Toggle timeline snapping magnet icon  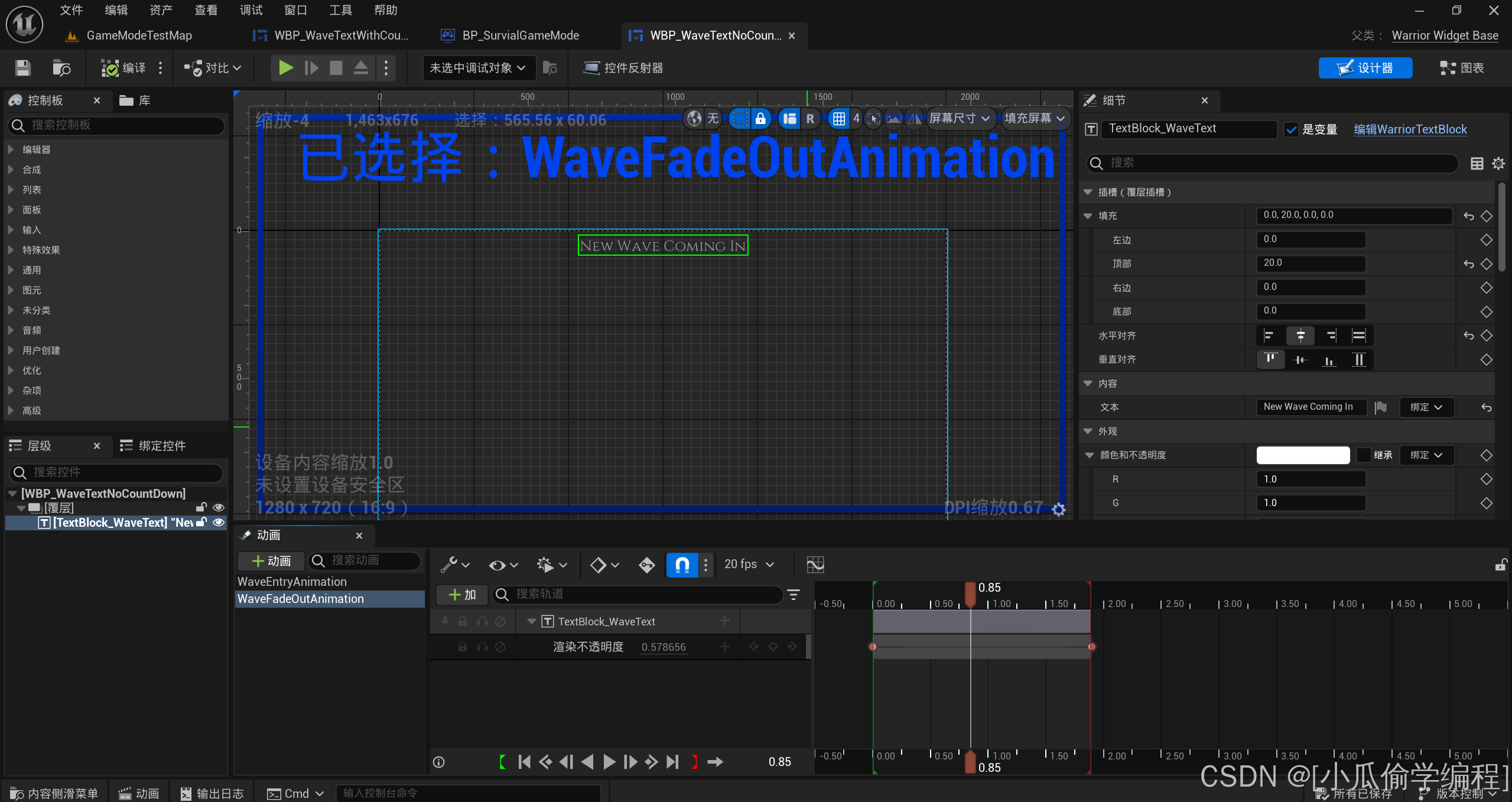click(x=682, y=565)
